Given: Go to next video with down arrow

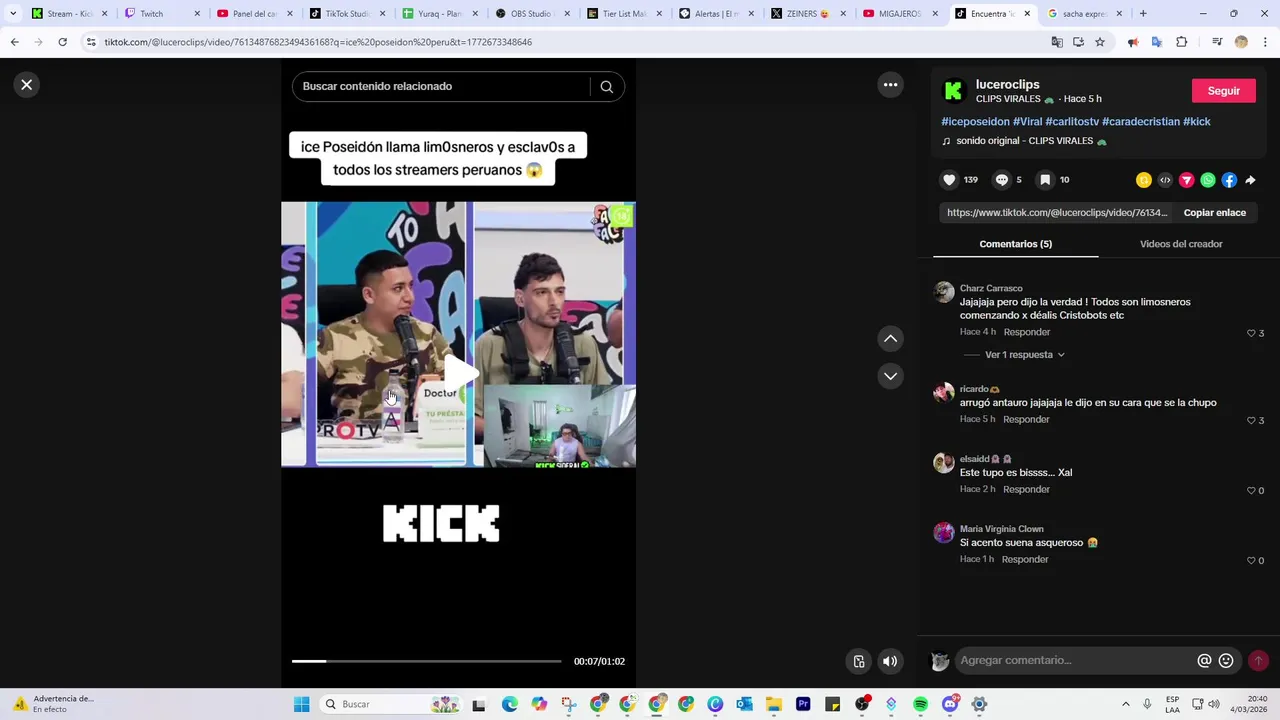Looking at the screenshot, I should (890, 376).
